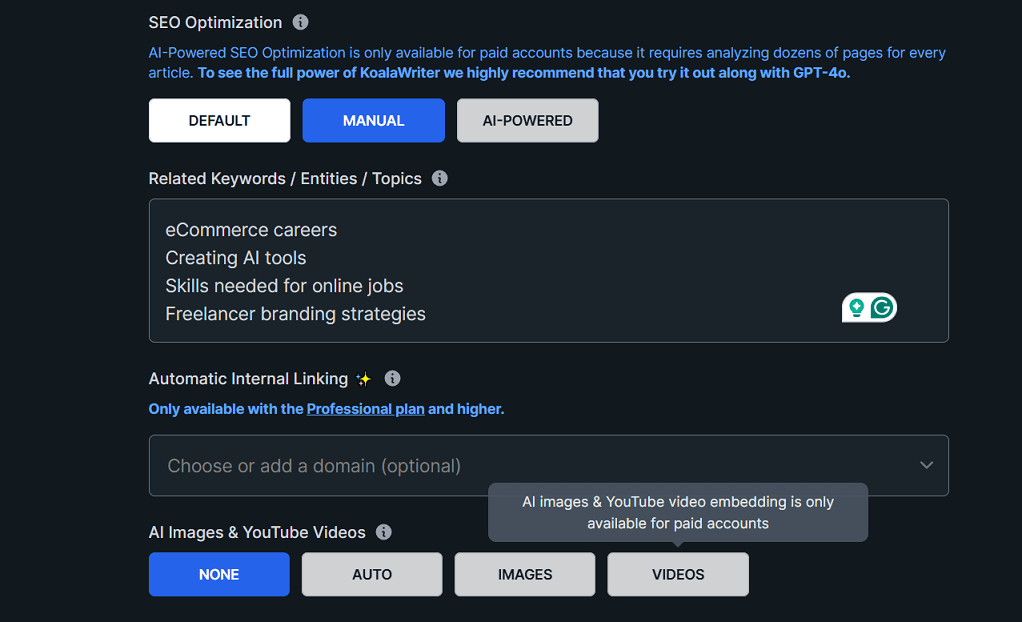Click the 'Skills needed for online jobs' line

[284, 286]
